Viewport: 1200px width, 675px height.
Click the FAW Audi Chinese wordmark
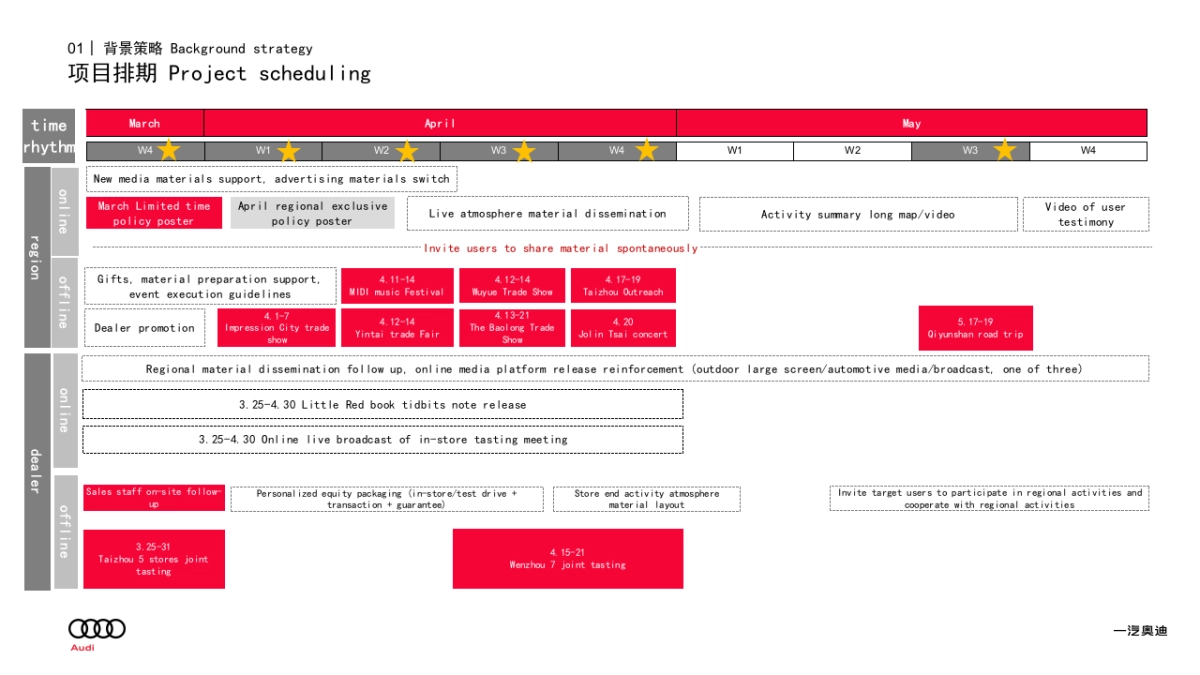pyautogui.click(x=1140, y=631)
